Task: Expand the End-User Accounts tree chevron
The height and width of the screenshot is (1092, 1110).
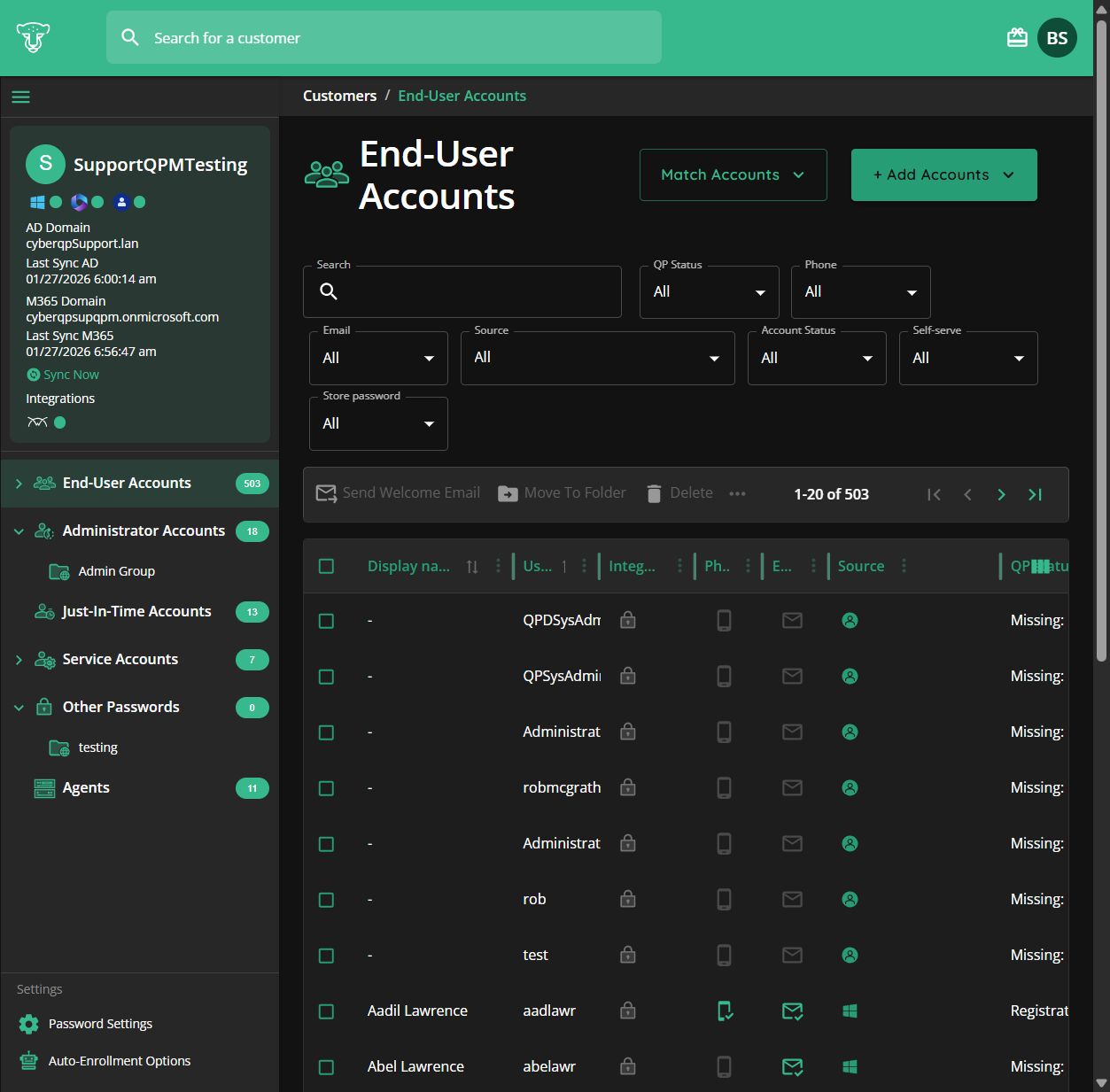Action: (19, 484)
